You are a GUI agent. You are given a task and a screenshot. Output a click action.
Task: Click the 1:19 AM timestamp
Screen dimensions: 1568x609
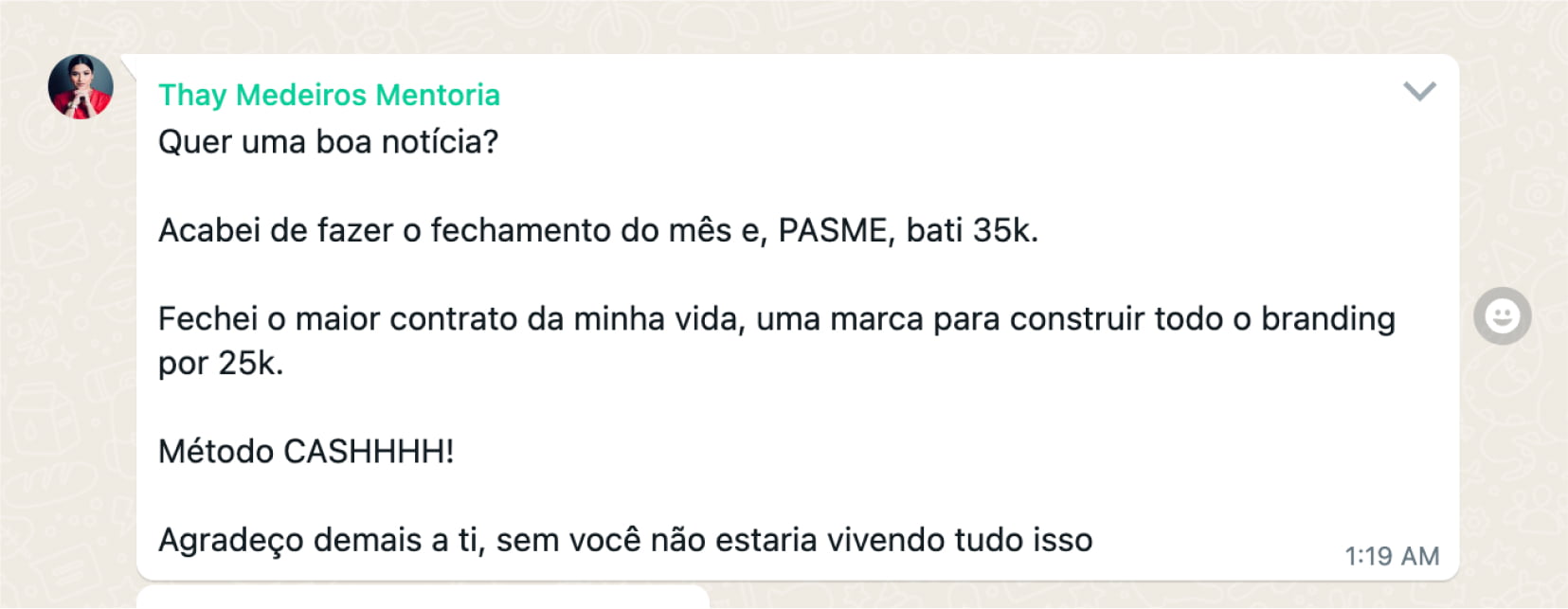pos(1391,556)
